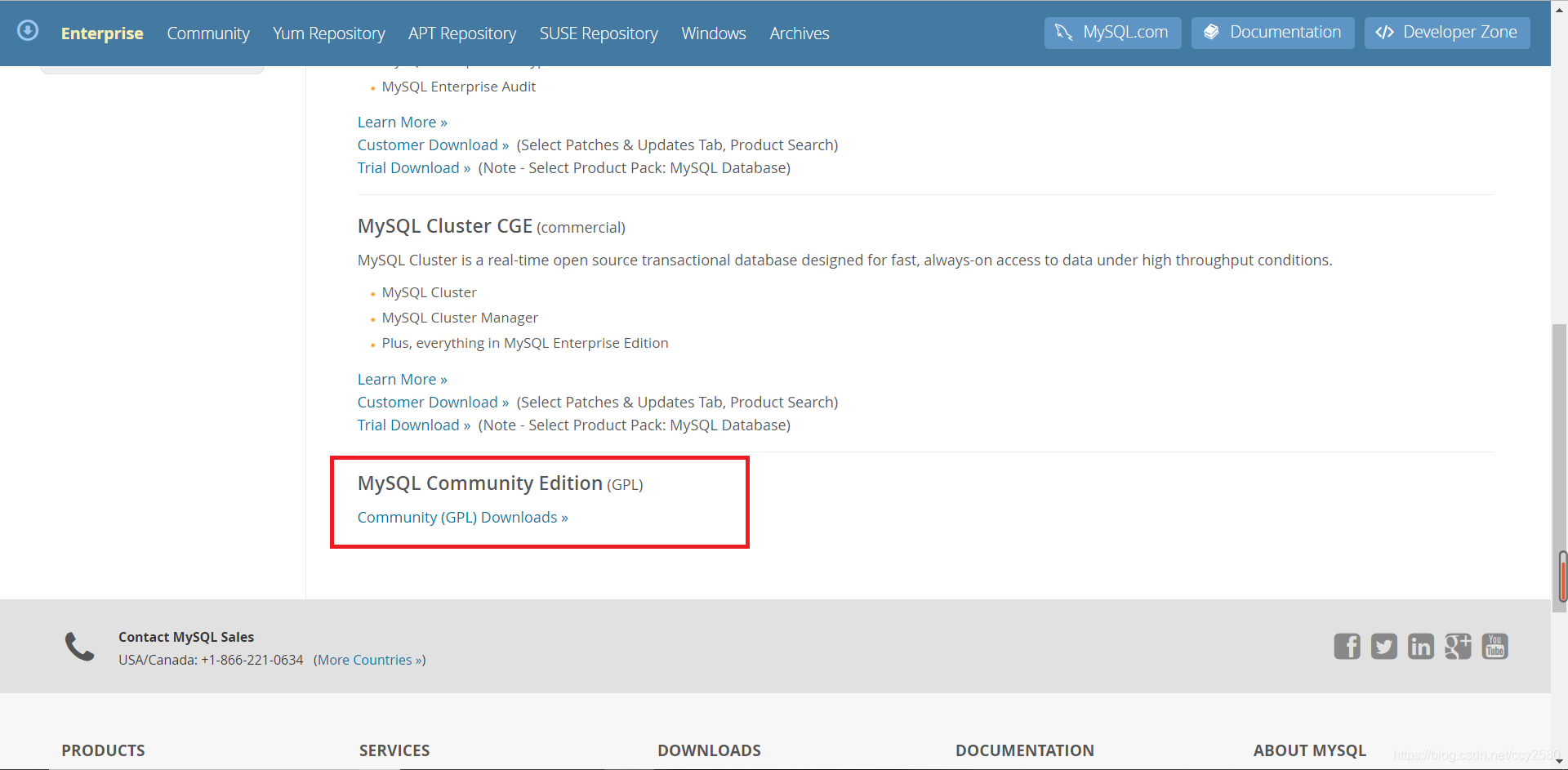The height and width of the screenshot is (770, 1568).
Task: Open Community (GPL) Downloads link
Action: 463,518
